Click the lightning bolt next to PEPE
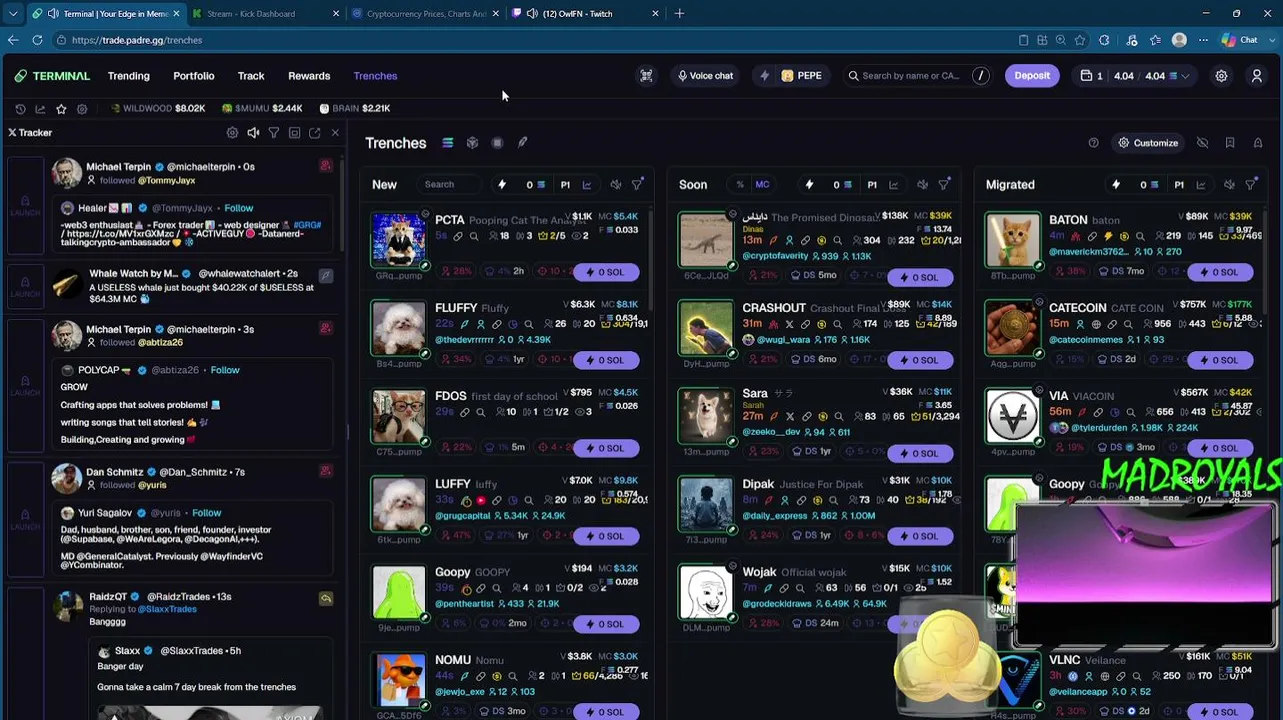Viewport: 1283px width, 720px height. (765, 76)
